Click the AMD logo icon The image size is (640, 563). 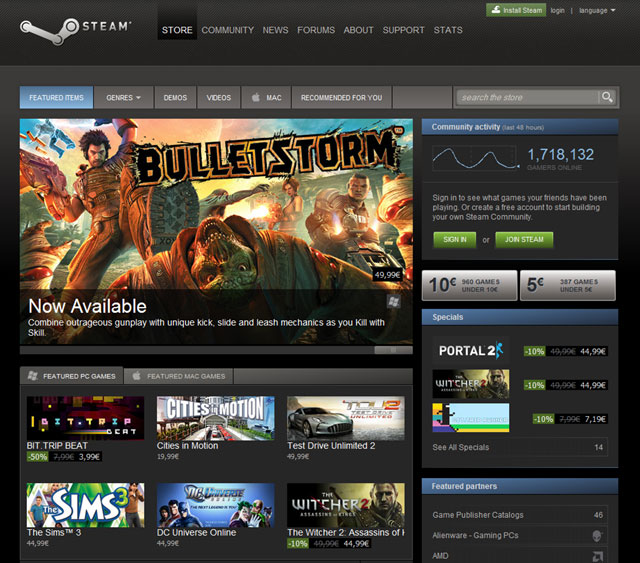pos(598,556)
